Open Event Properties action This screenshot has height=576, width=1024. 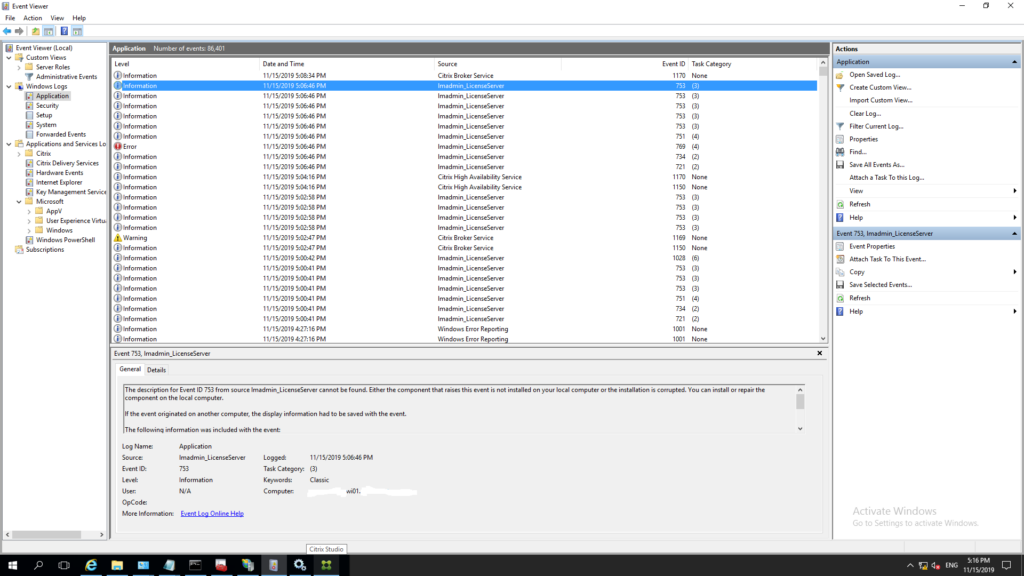click(x=872, y=246)
